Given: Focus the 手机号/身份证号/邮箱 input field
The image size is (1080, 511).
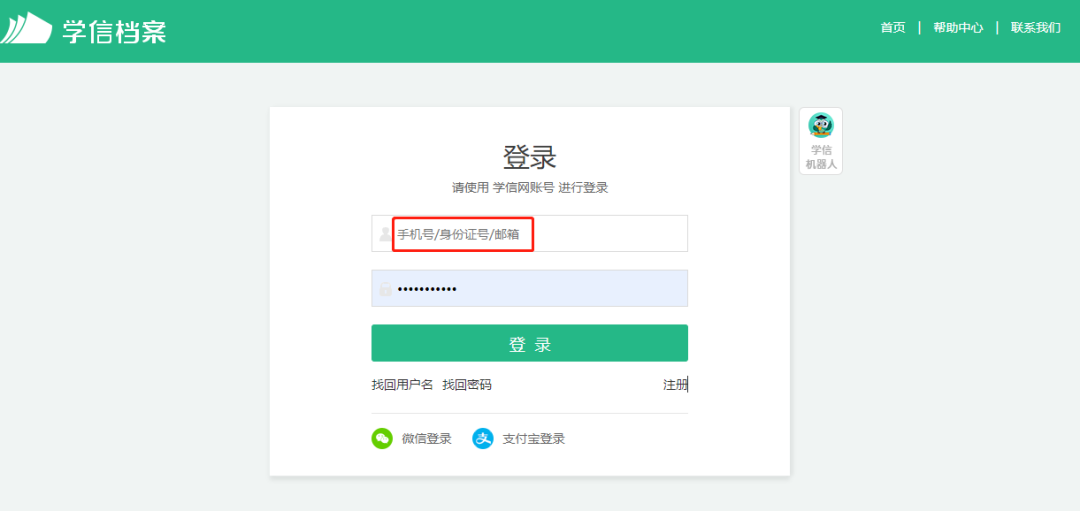Looking at the screenshot, I should pyautogui.click(x=530, y=233).
